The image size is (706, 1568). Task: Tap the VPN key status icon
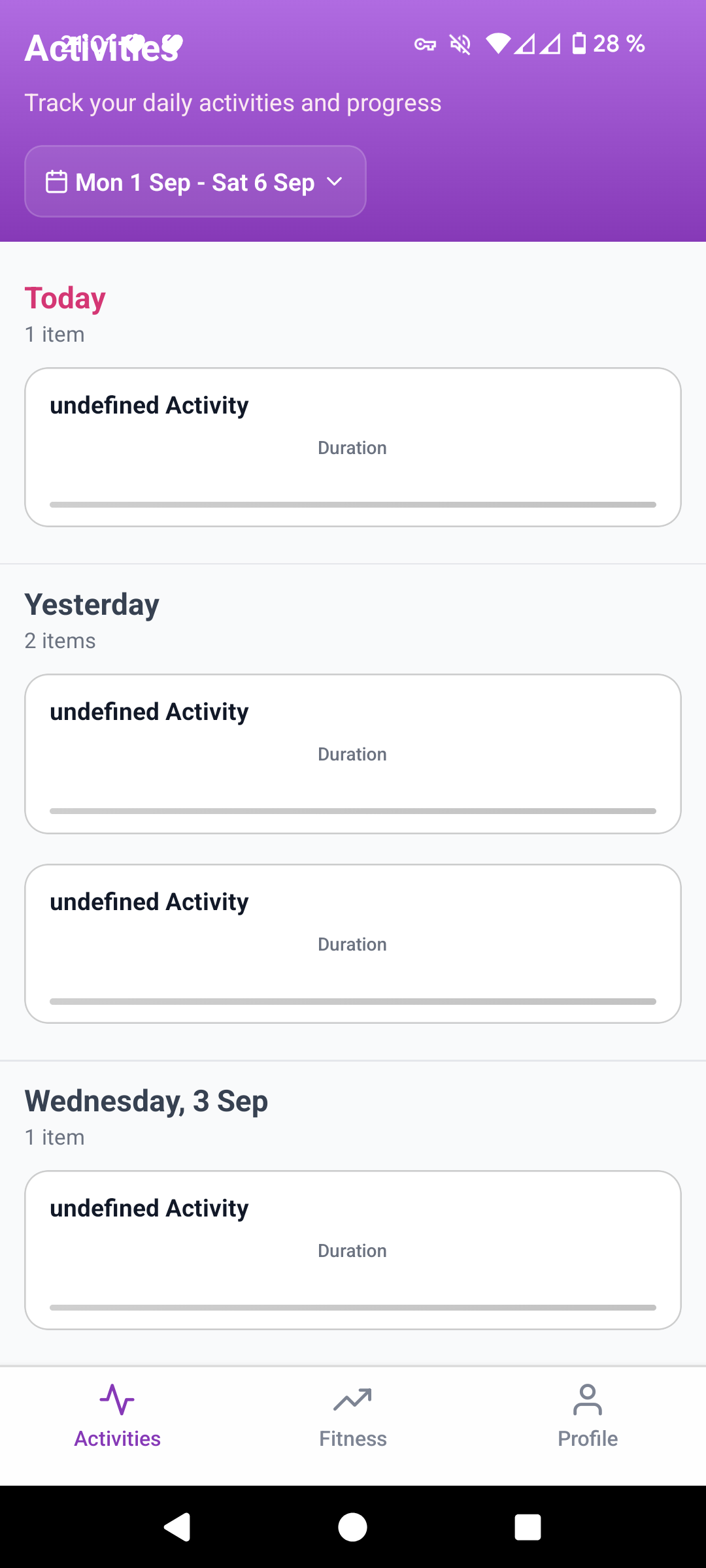[426, 44]
